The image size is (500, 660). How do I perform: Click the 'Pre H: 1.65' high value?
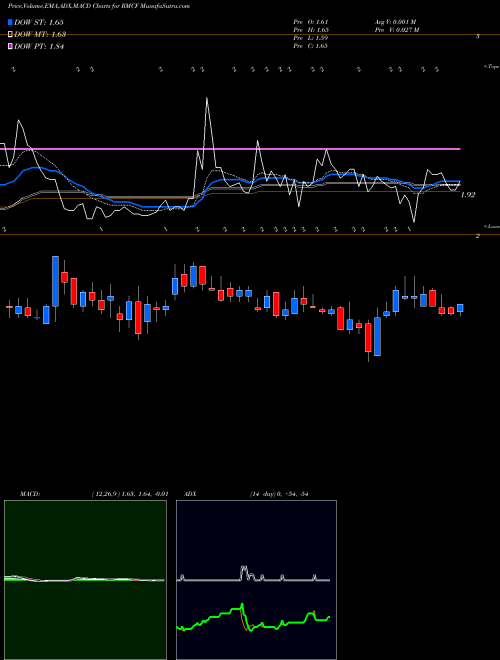[x=311, y=30]
